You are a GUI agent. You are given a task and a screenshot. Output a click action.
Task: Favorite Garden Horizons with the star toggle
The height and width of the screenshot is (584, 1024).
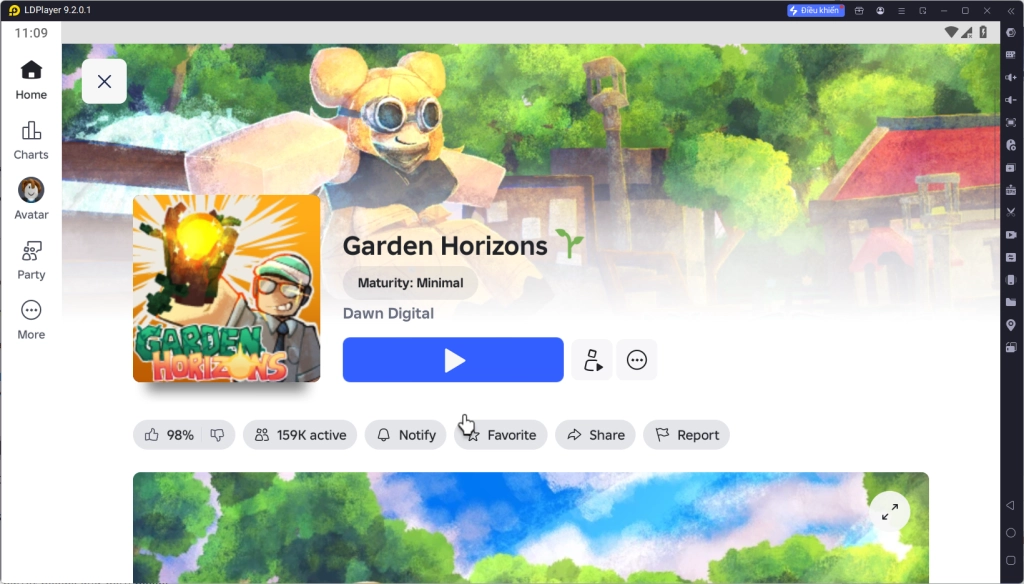tap(500, 434)
